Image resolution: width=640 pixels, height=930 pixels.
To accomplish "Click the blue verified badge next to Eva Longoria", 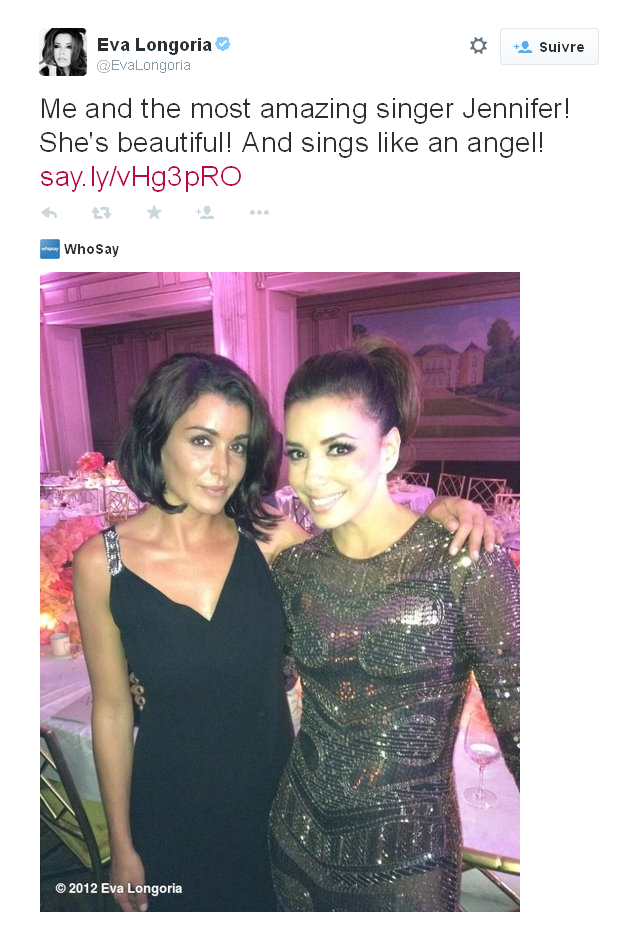I will 223,44.
